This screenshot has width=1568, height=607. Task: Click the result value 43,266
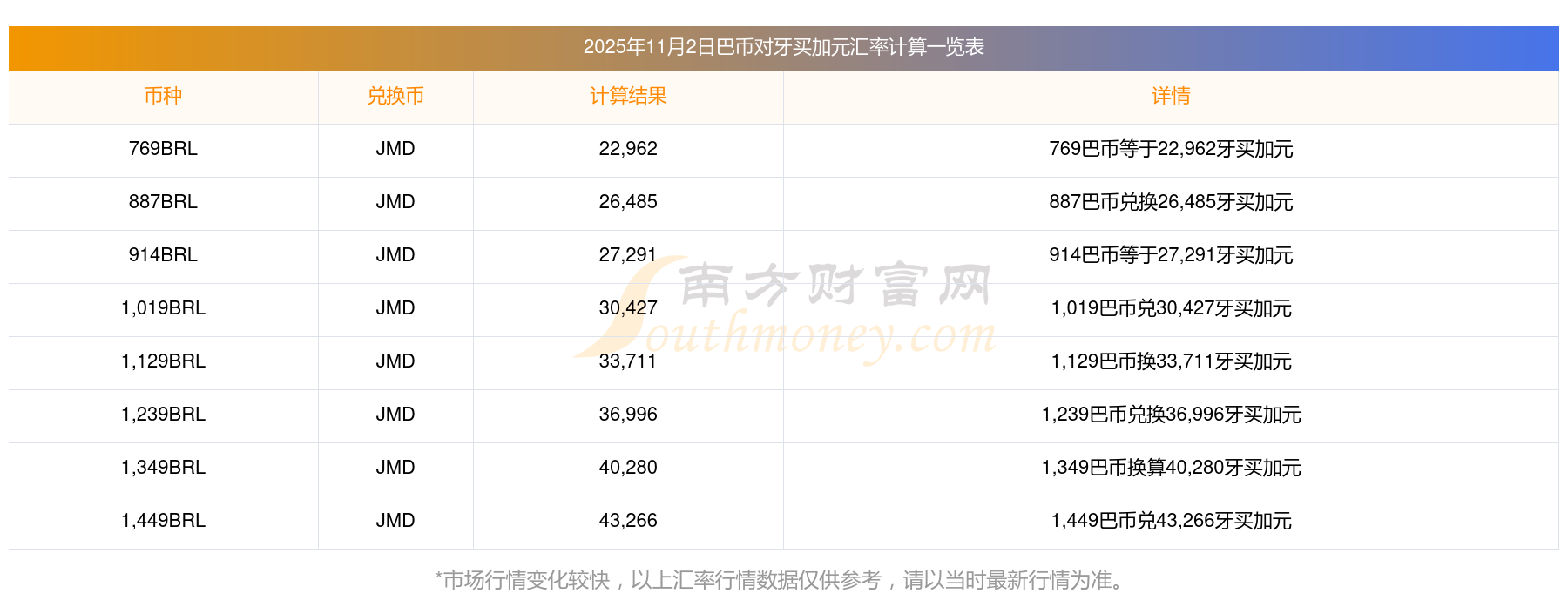click(x=628, y=521)
